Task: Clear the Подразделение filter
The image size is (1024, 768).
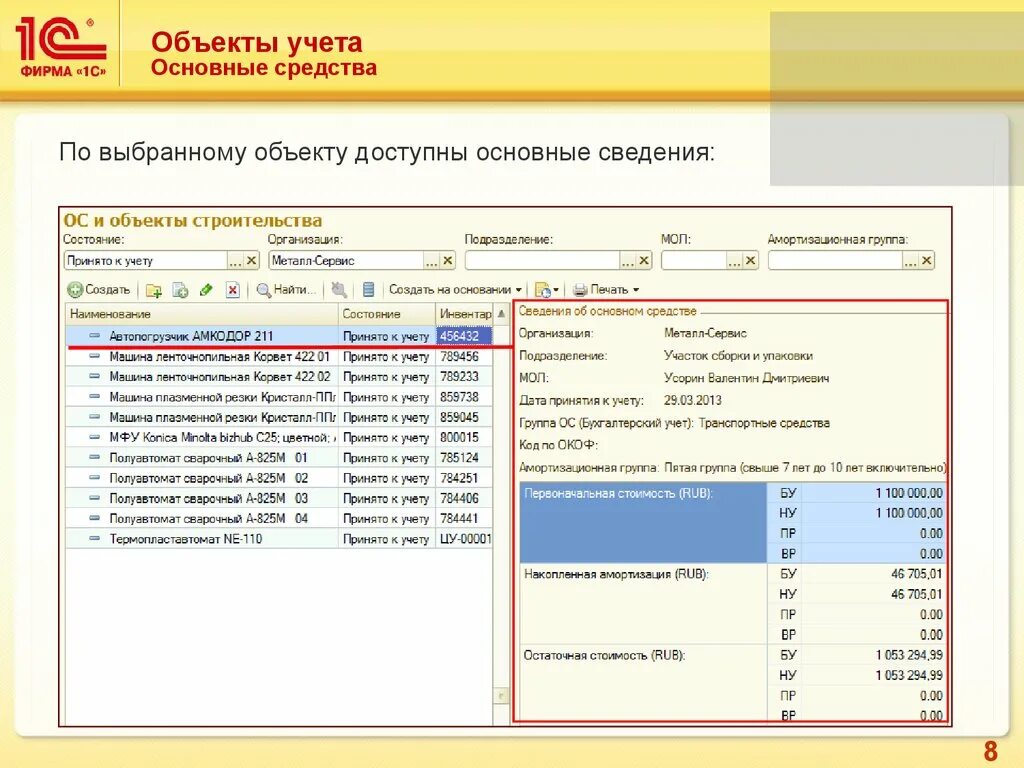Action: (644, 261)
